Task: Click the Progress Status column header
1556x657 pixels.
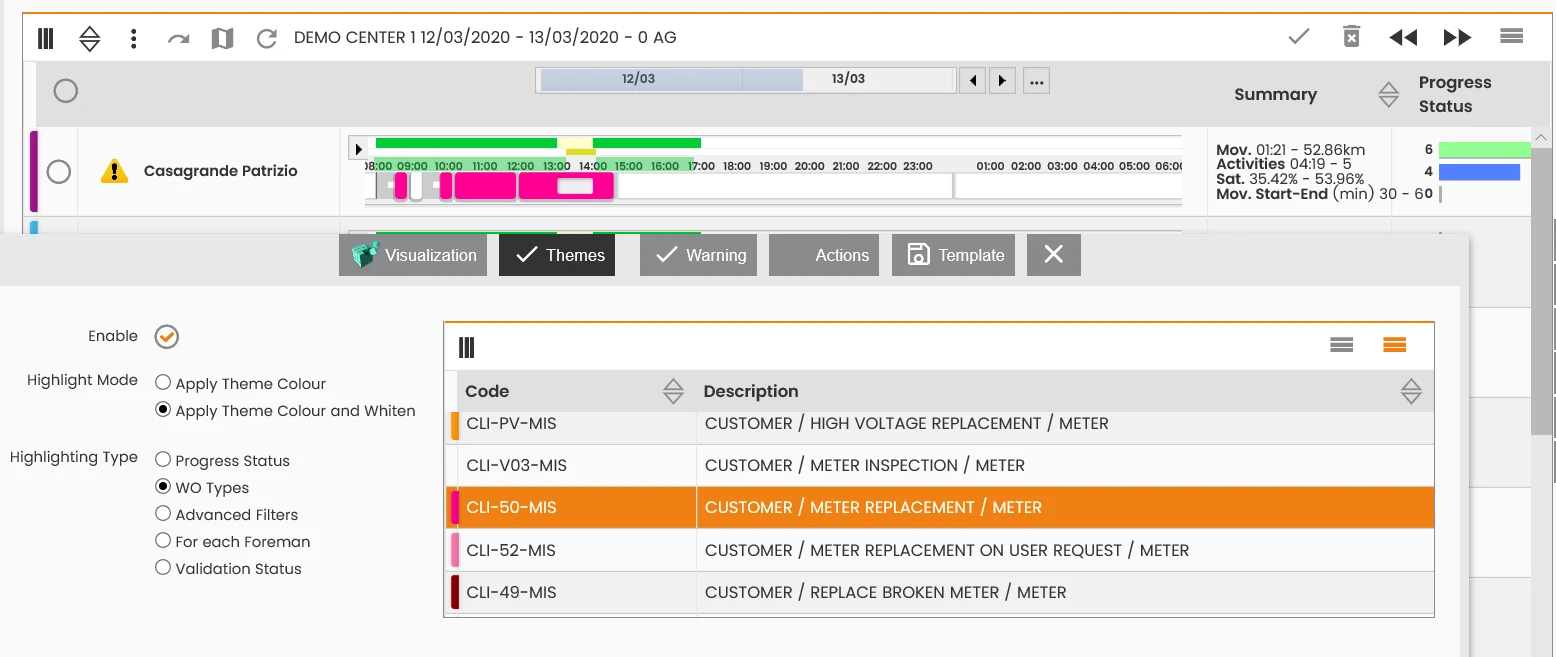Action: (1454, 94)
